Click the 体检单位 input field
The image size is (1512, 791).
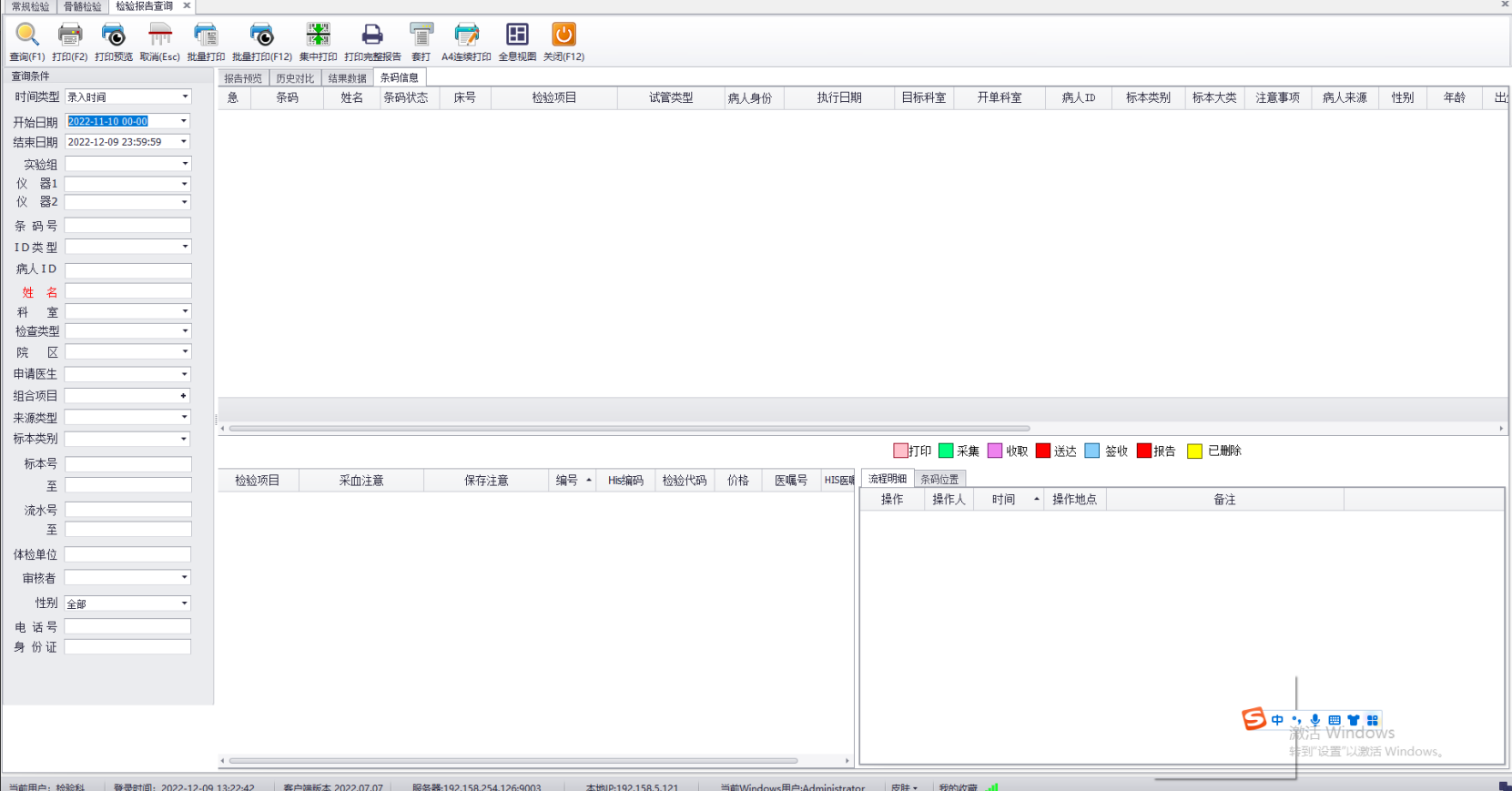[127, 554]
